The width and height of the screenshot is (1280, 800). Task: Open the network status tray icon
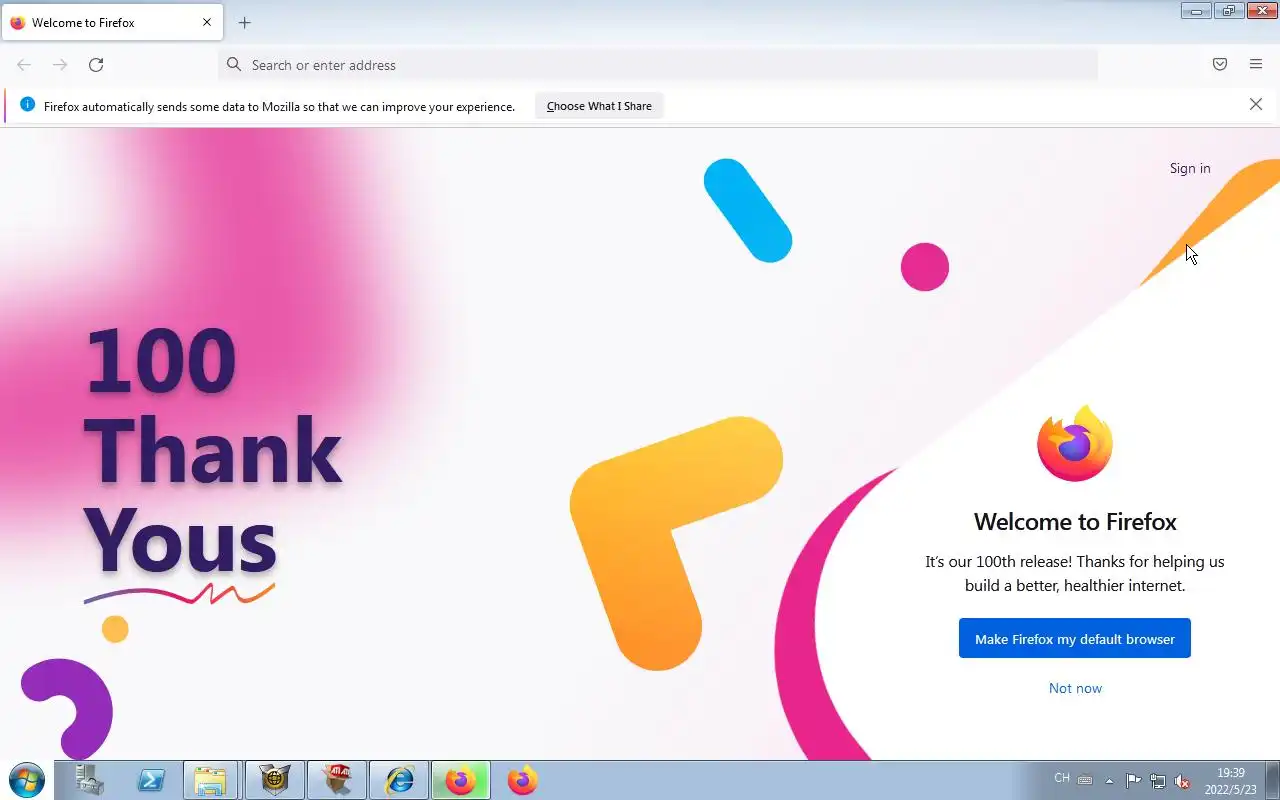[x=1158, y=781]
